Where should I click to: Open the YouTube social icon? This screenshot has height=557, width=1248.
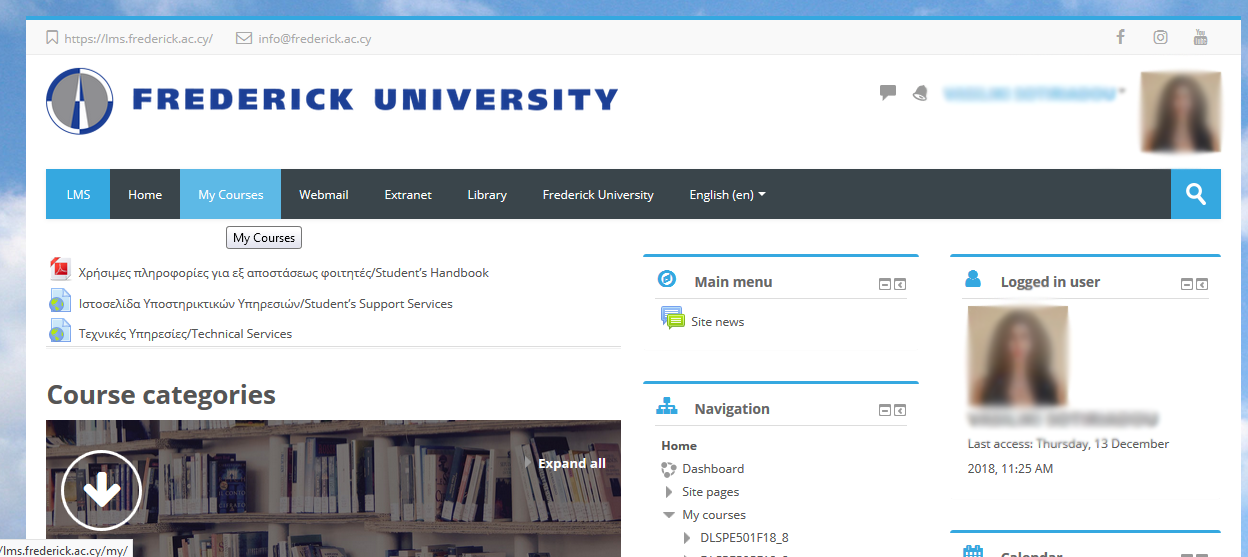(1200, 38)
